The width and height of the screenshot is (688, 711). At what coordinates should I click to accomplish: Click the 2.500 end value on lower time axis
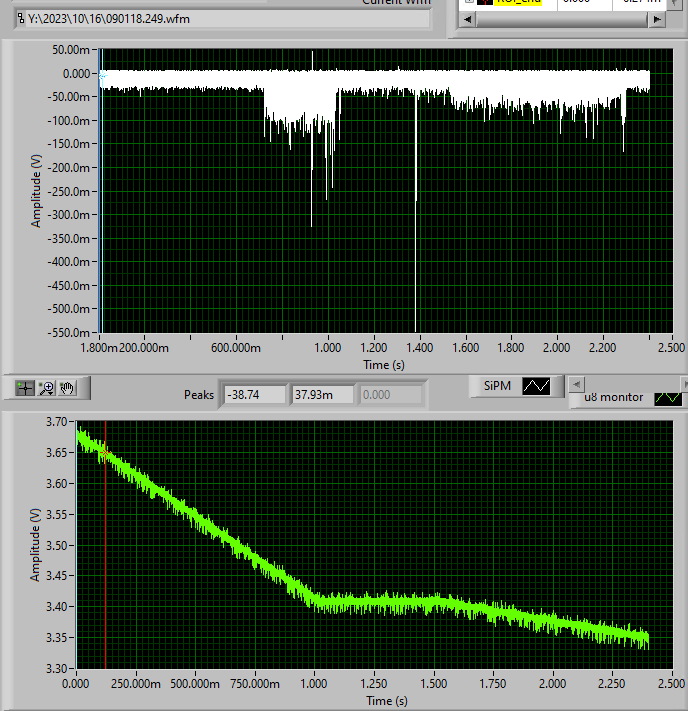(671, 683)
